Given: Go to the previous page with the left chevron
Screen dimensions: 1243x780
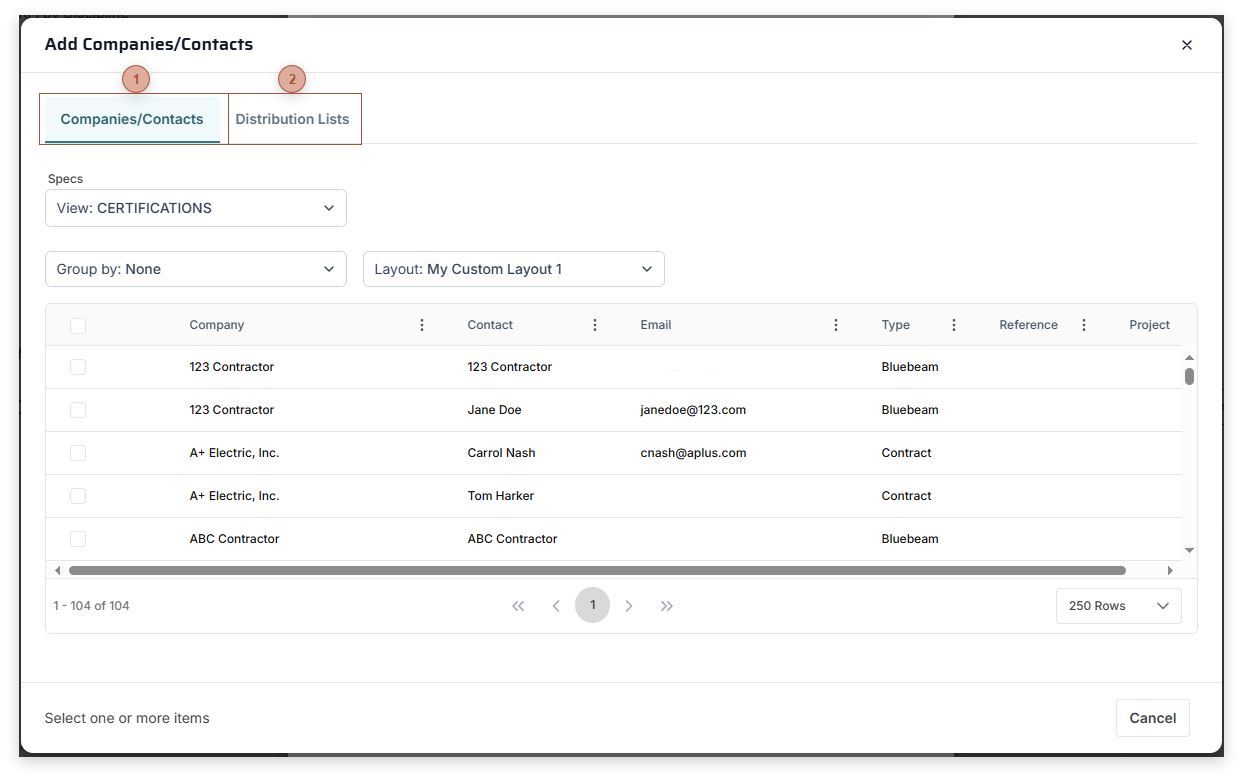Looking at the screenshot, I should (556, 605).
